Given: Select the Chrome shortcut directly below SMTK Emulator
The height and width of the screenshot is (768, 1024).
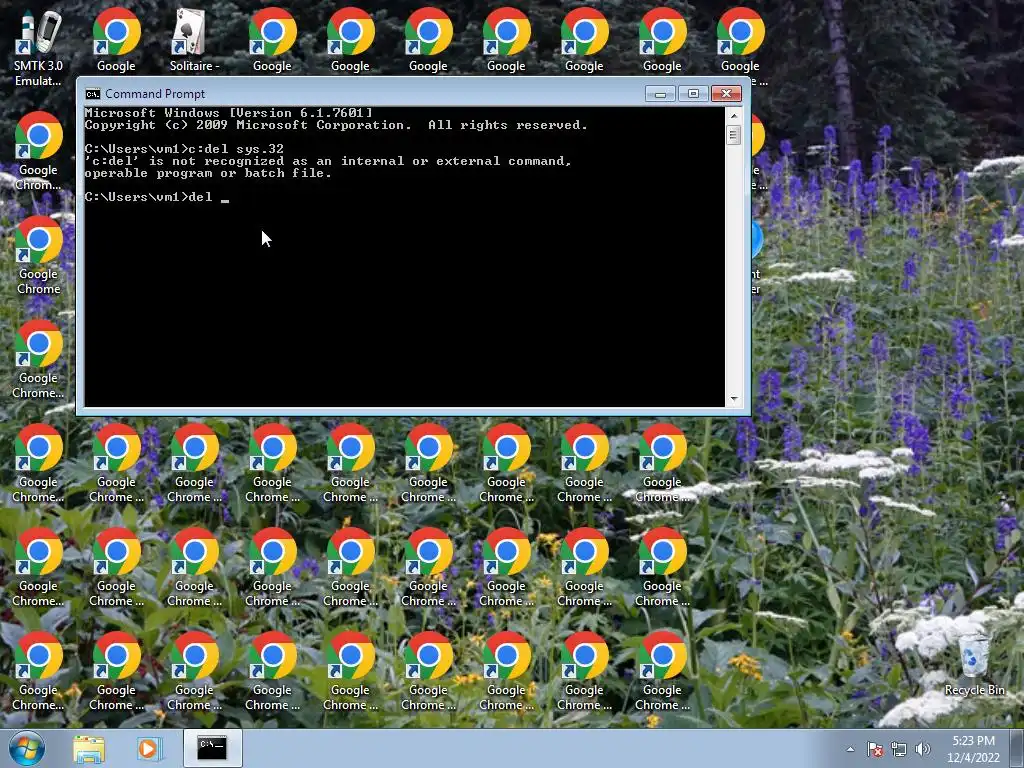Looking at the screenshot, I should 38,152.
